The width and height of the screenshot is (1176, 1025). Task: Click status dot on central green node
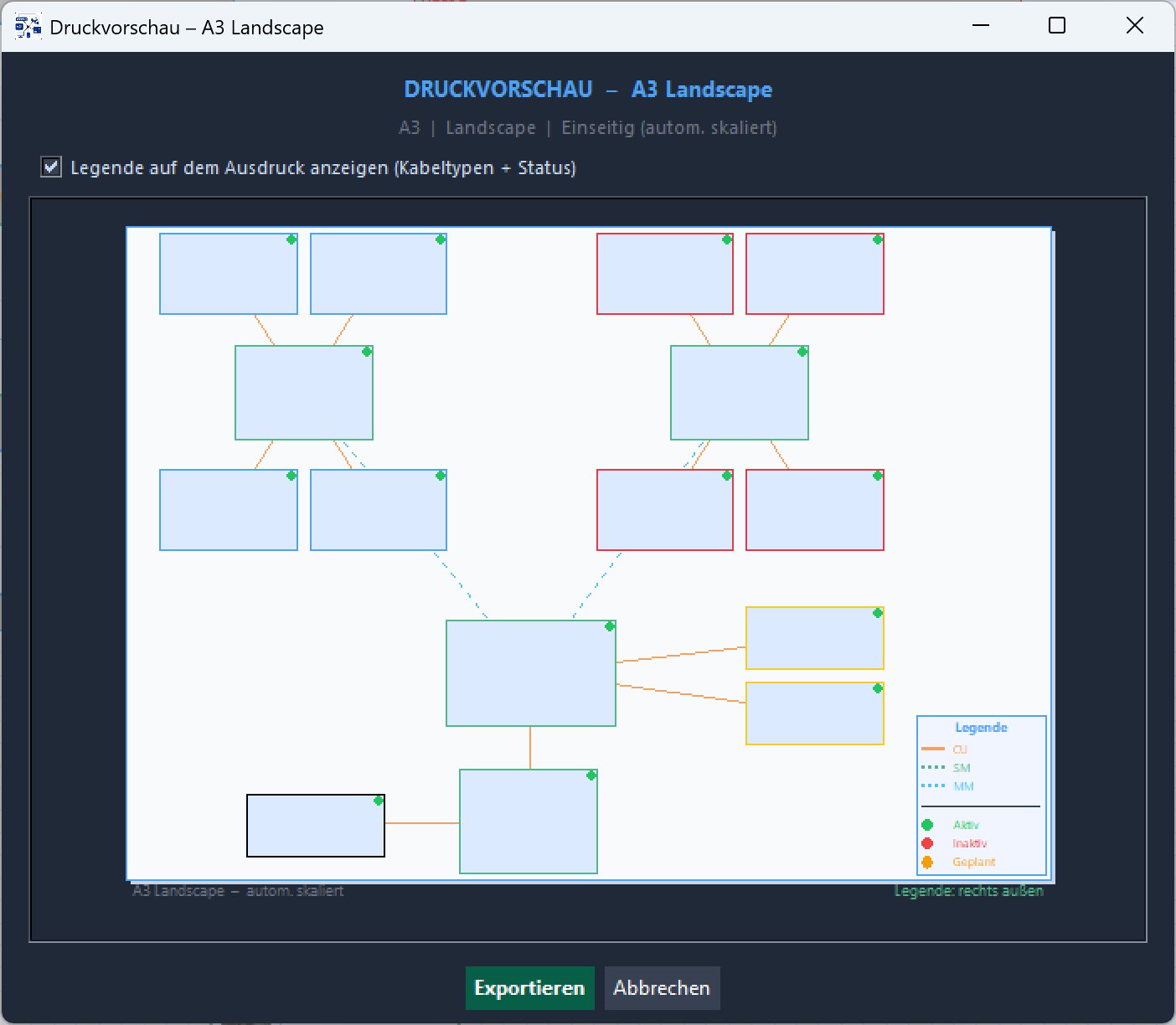click(x=610, y=626)
